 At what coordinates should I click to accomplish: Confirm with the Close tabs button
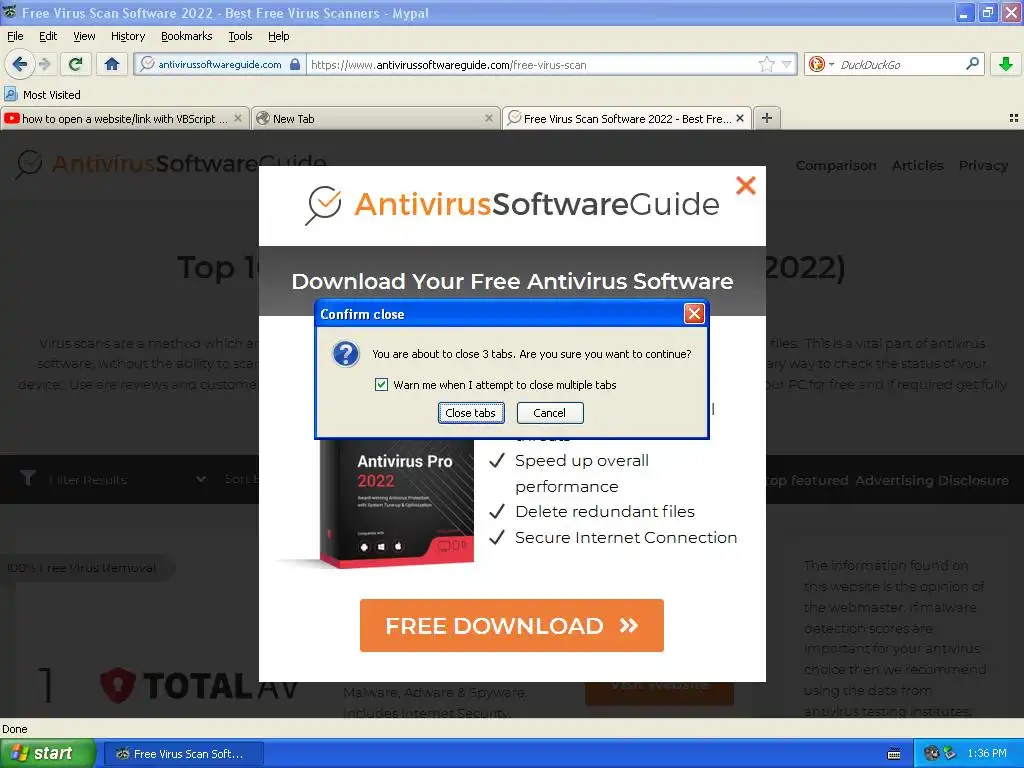[x=471, y=413]
